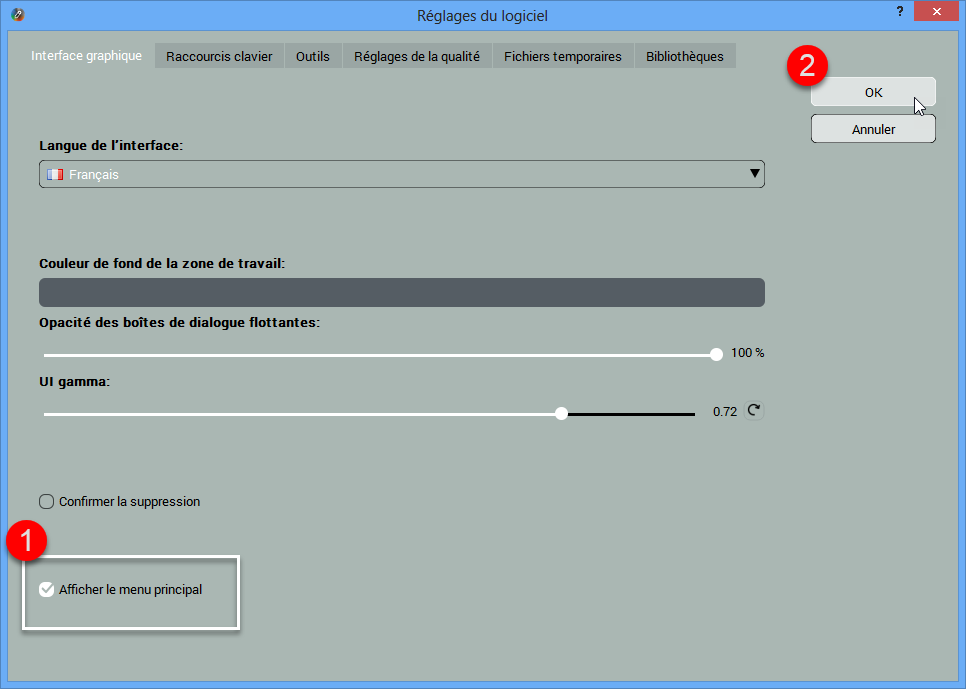
Task: Switch to the Bibliothèques tab
Action: click(x=685, y=56)
